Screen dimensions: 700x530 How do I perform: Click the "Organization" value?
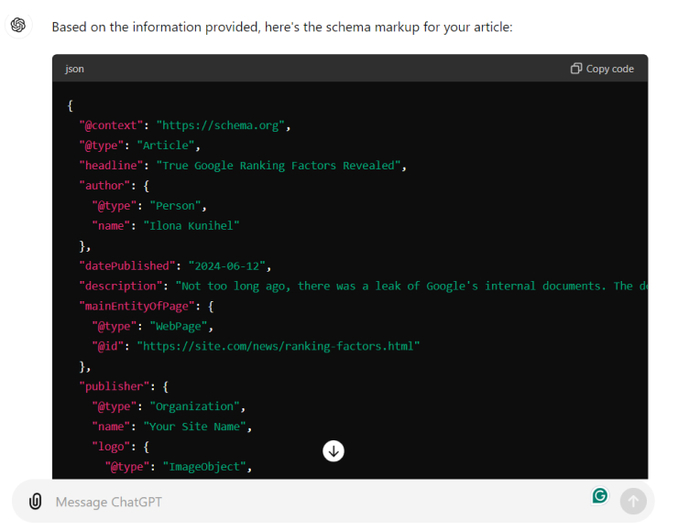click(195, 407)
